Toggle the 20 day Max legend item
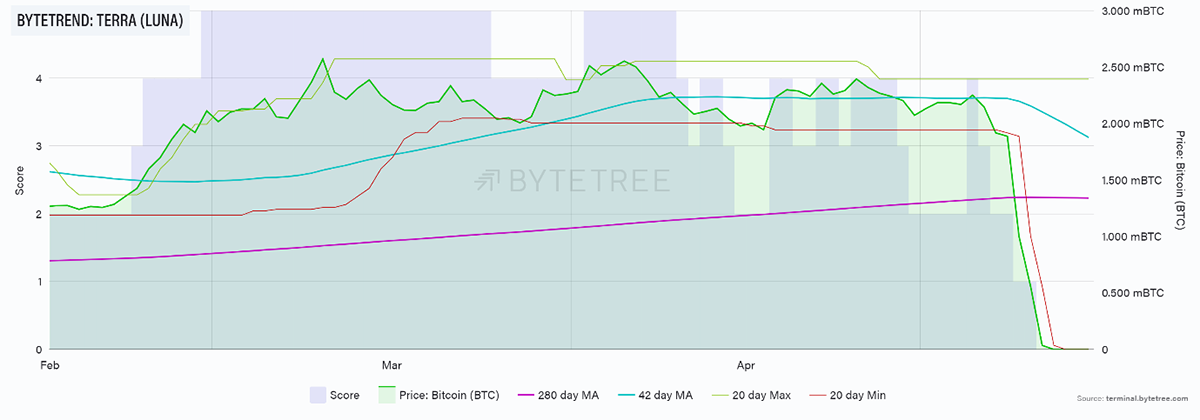 point(750,395)
